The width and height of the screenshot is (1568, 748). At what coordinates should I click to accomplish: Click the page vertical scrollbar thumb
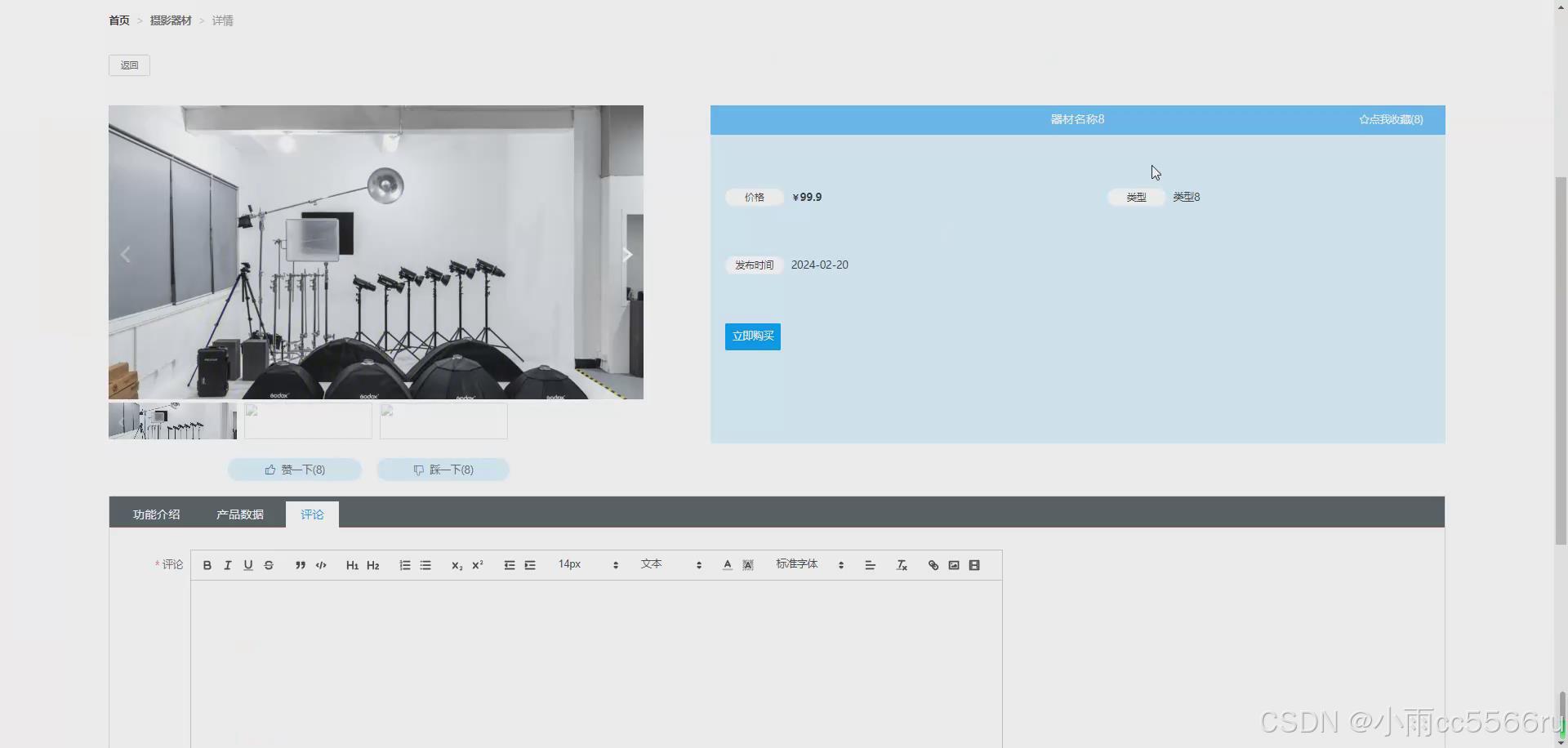1561,359
